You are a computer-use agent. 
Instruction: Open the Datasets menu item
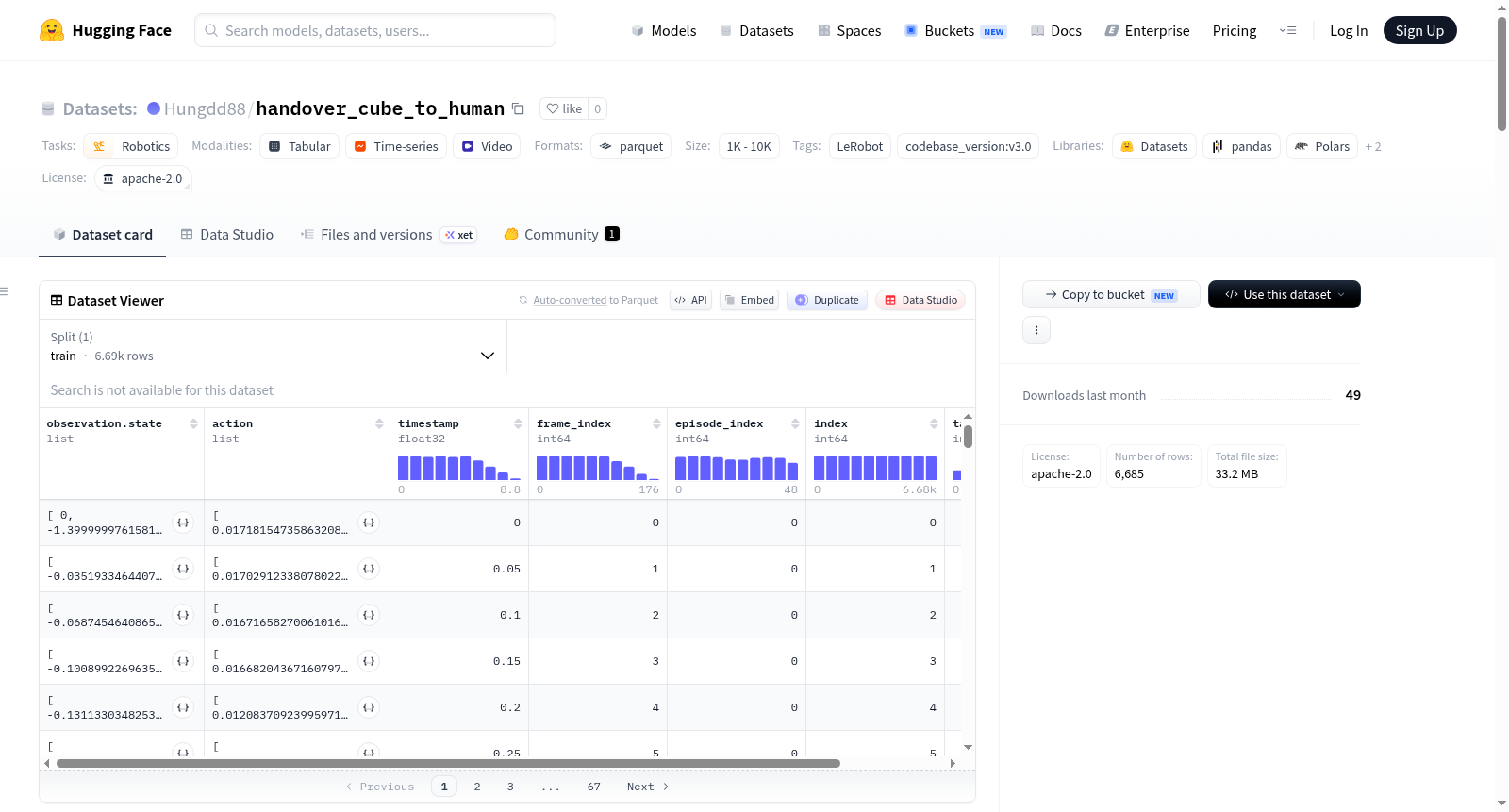(x=757, y=31)
